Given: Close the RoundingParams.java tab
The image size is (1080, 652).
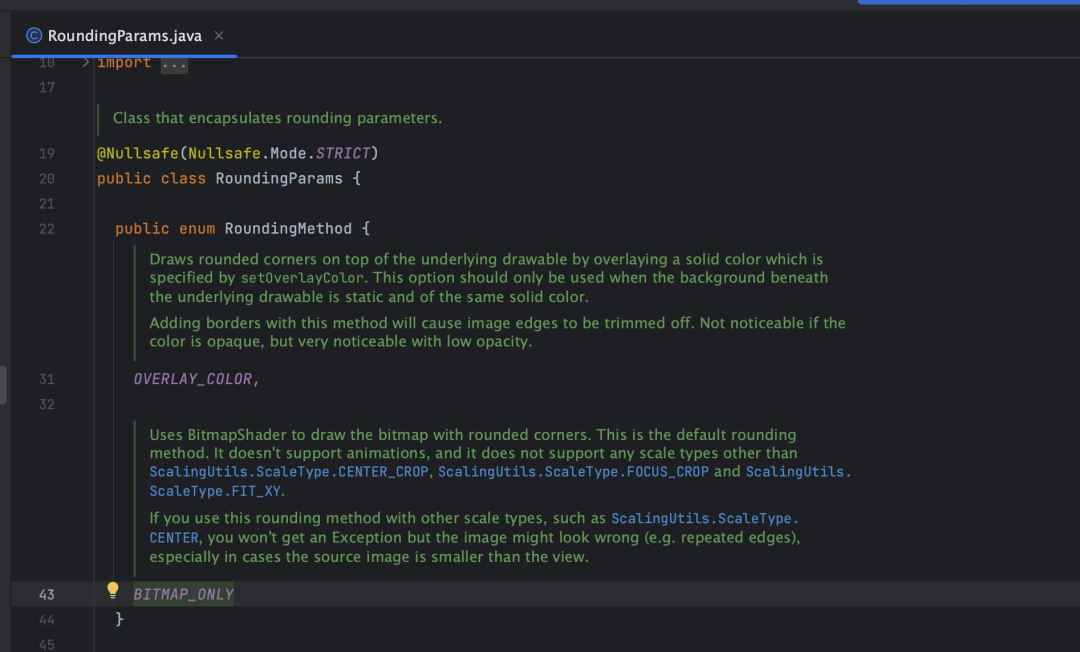Looking at the screenshot, I should pos(219,35).
